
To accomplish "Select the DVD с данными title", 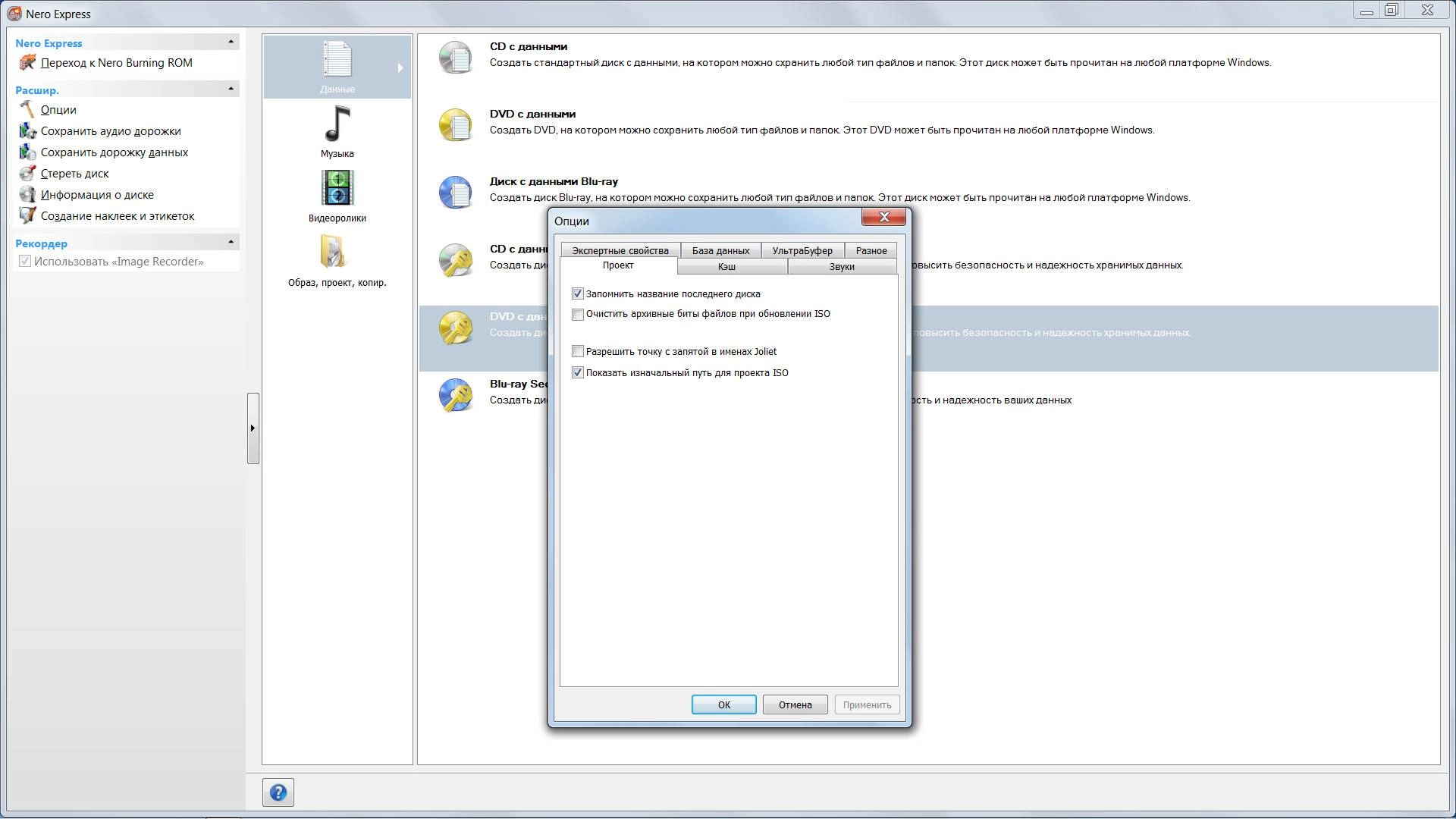I will [x=532, y=114].
